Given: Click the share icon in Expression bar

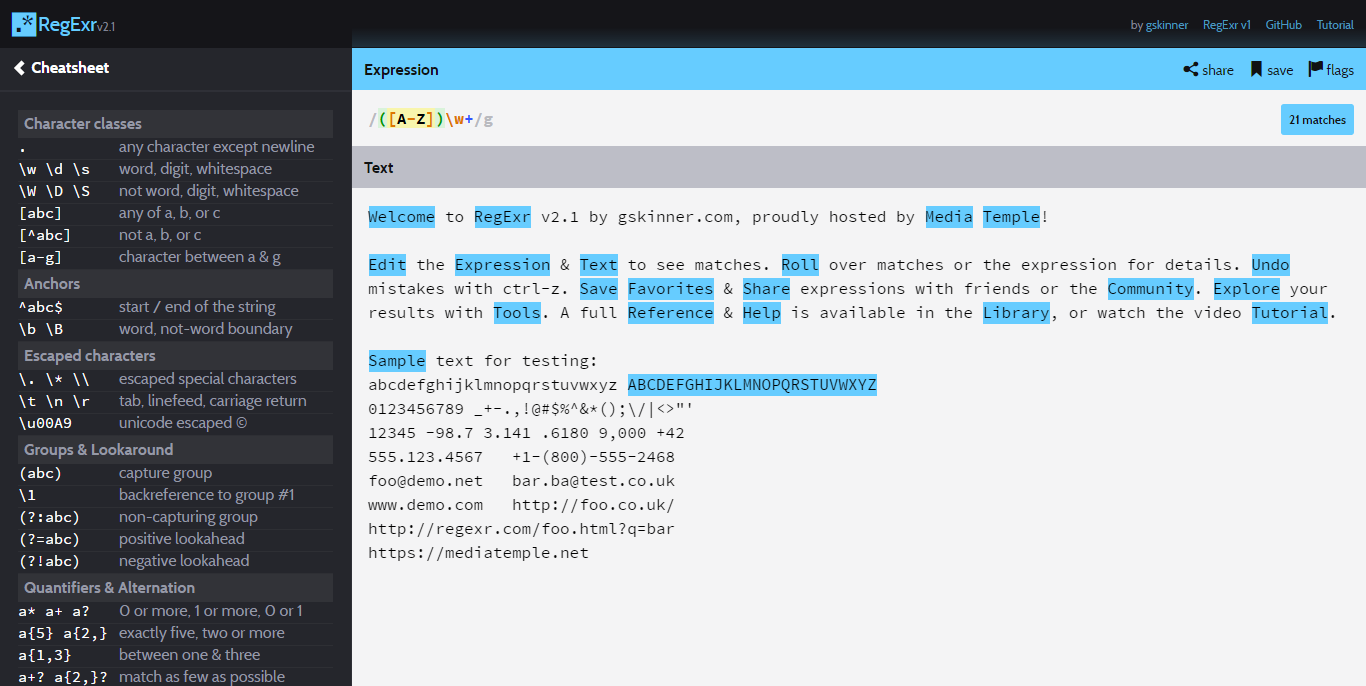Looking at the screenshot, I should (1191, 70).
